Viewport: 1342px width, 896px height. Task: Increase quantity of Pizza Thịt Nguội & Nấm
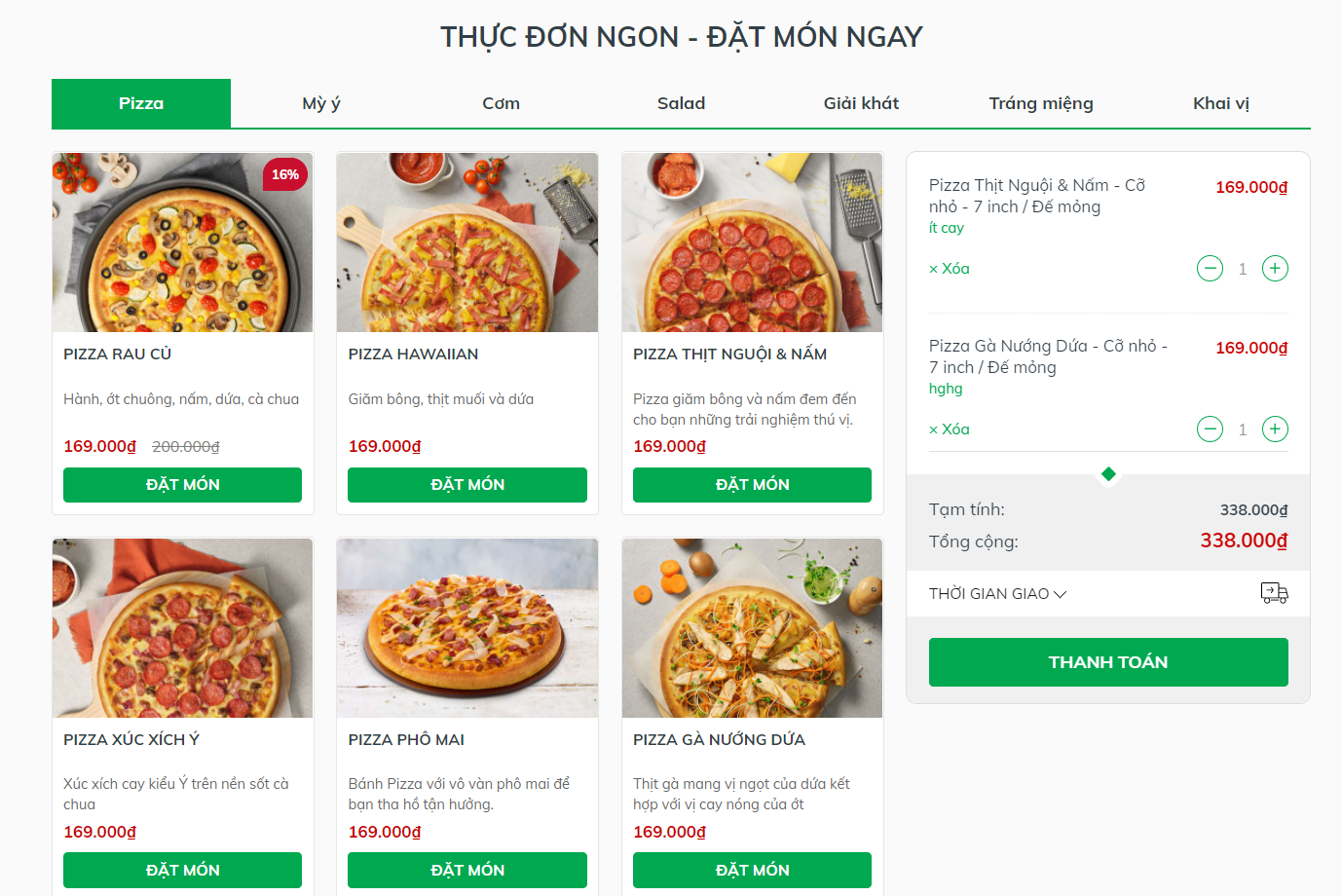tap(1275, 268)
